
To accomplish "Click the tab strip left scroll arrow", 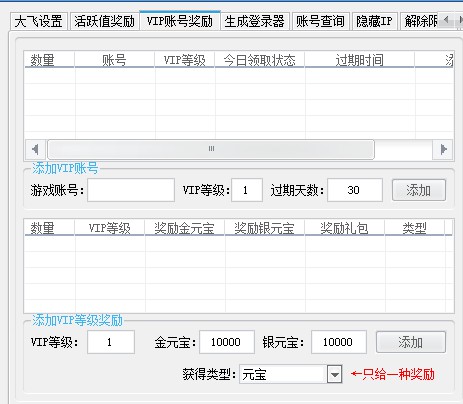I will (446, 20).
